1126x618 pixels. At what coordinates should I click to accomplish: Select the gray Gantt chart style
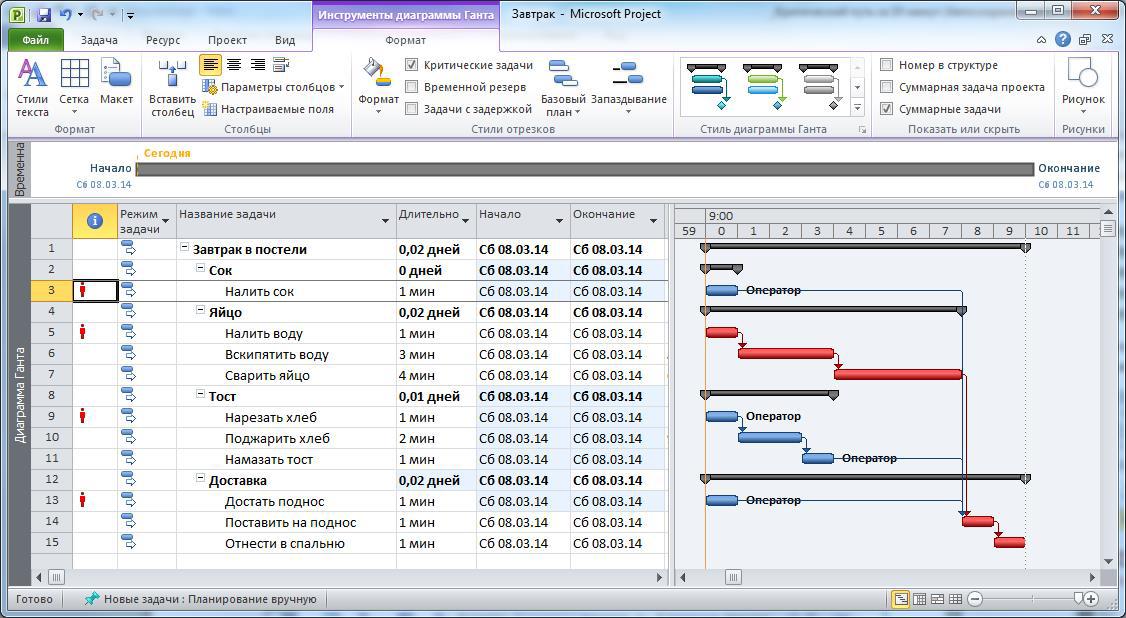(x=819, y=87)
